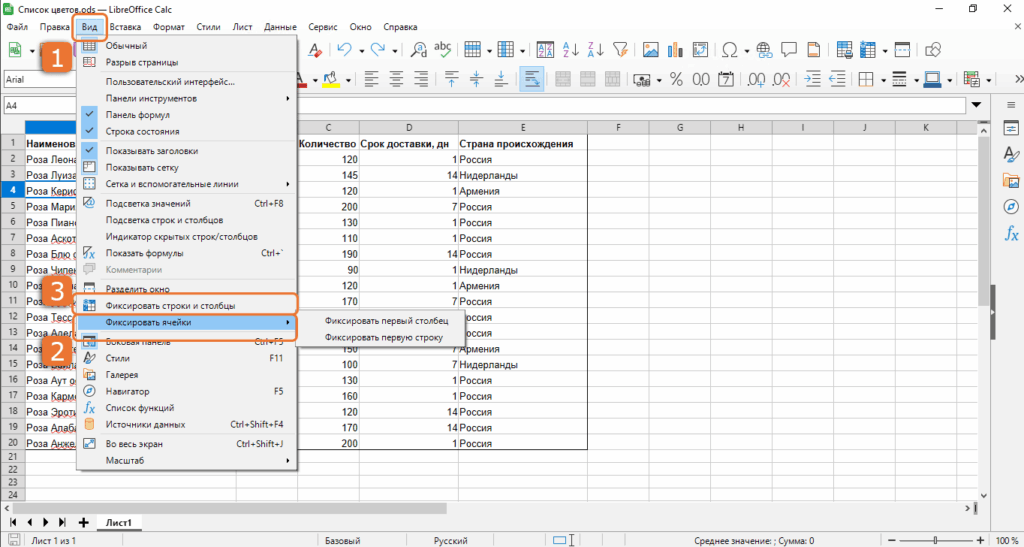The height and width of the screenshot is (547, 1024).
Task: Align cell content to top icon
Action: 451,80
